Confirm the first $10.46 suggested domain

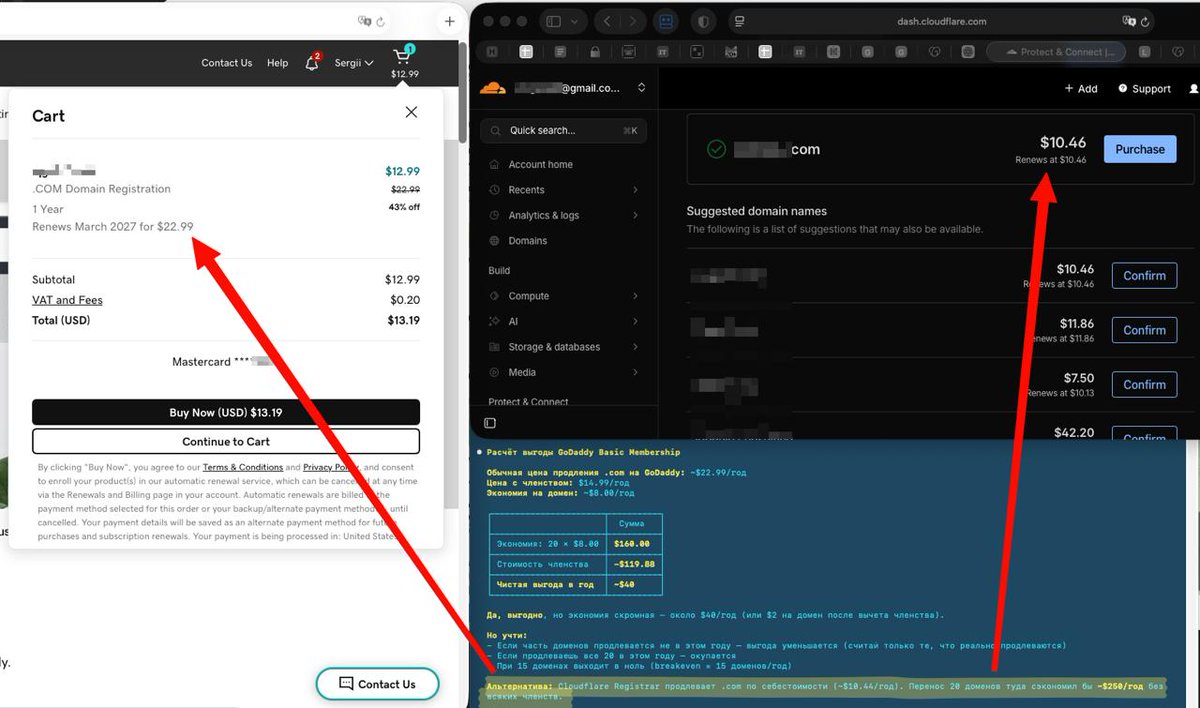click(1144, 276)
